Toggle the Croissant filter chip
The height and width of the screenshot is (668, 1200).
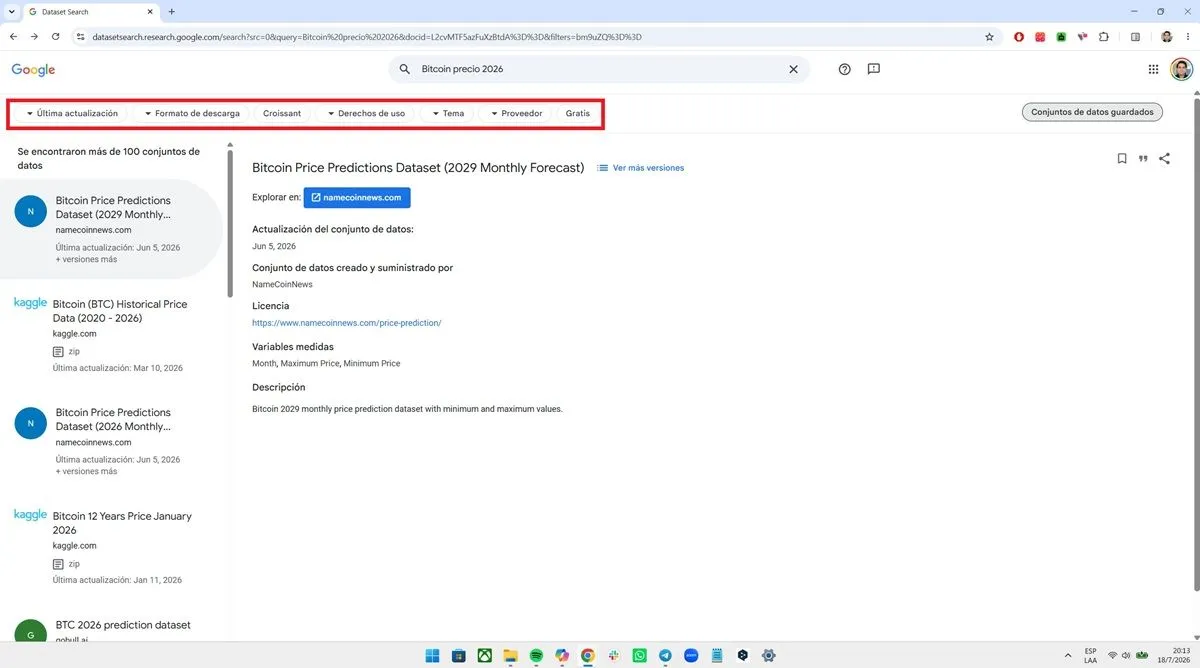click(x=282, y=113)
